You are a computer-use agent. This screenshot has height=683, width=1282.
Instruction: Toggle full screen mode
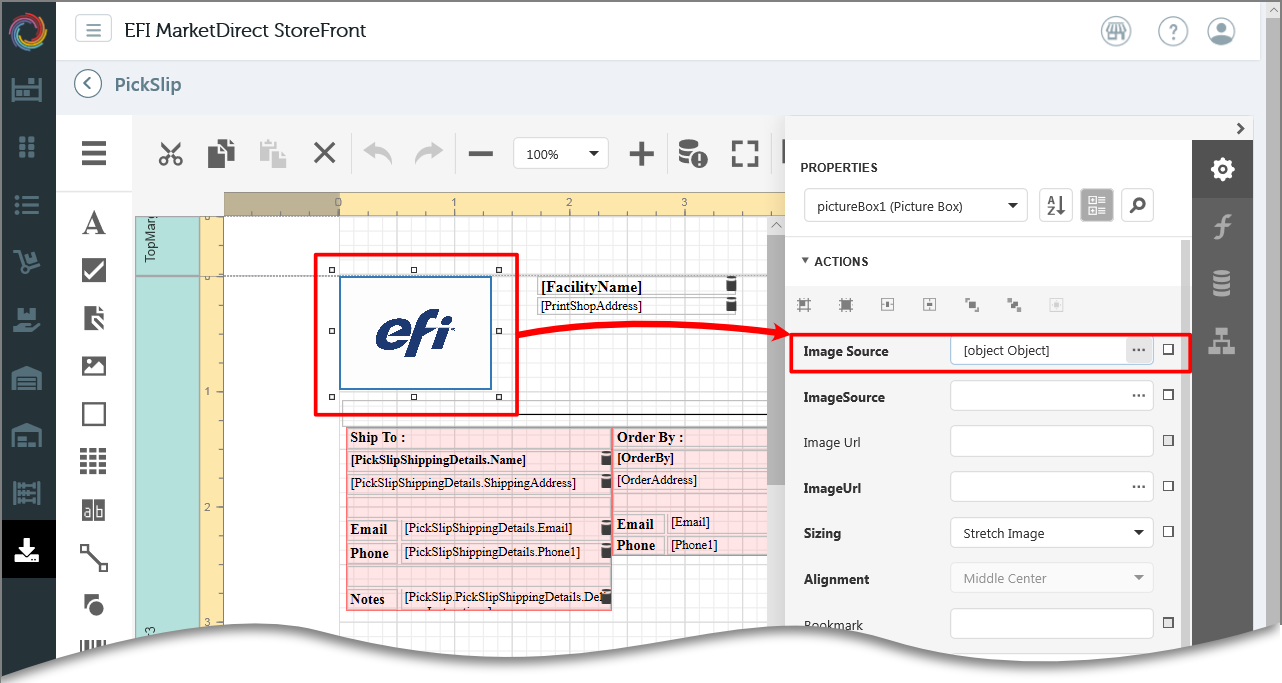pyautogui.click(x=745, y=153)
